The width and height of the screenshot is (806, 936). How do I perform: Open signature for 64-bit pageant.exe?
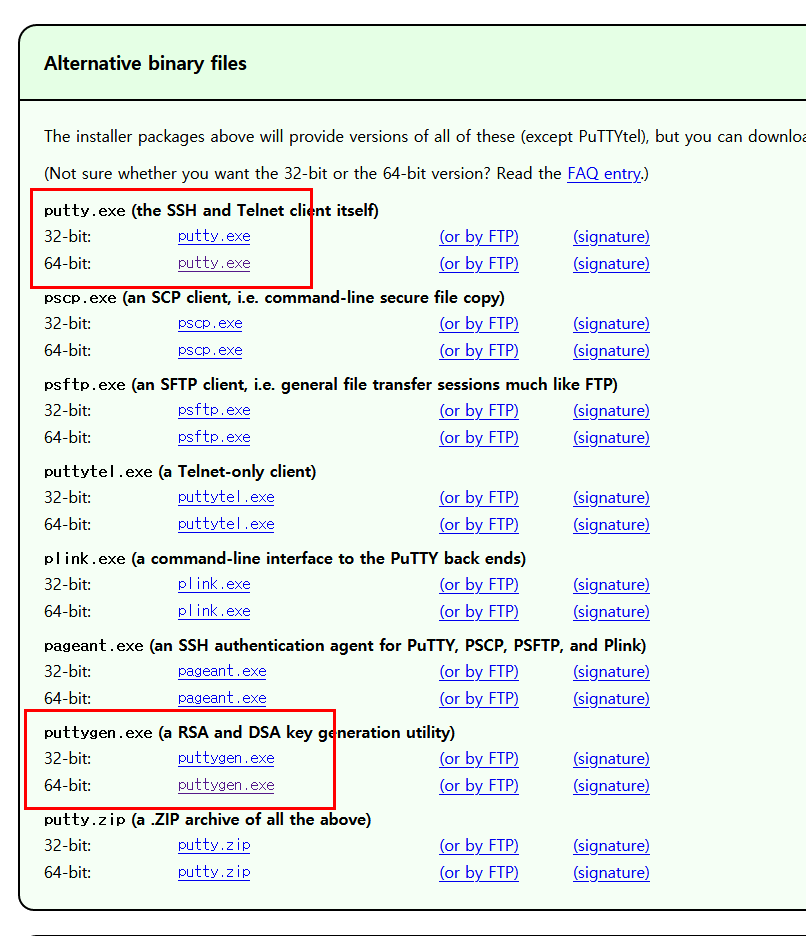pos(611,699)
